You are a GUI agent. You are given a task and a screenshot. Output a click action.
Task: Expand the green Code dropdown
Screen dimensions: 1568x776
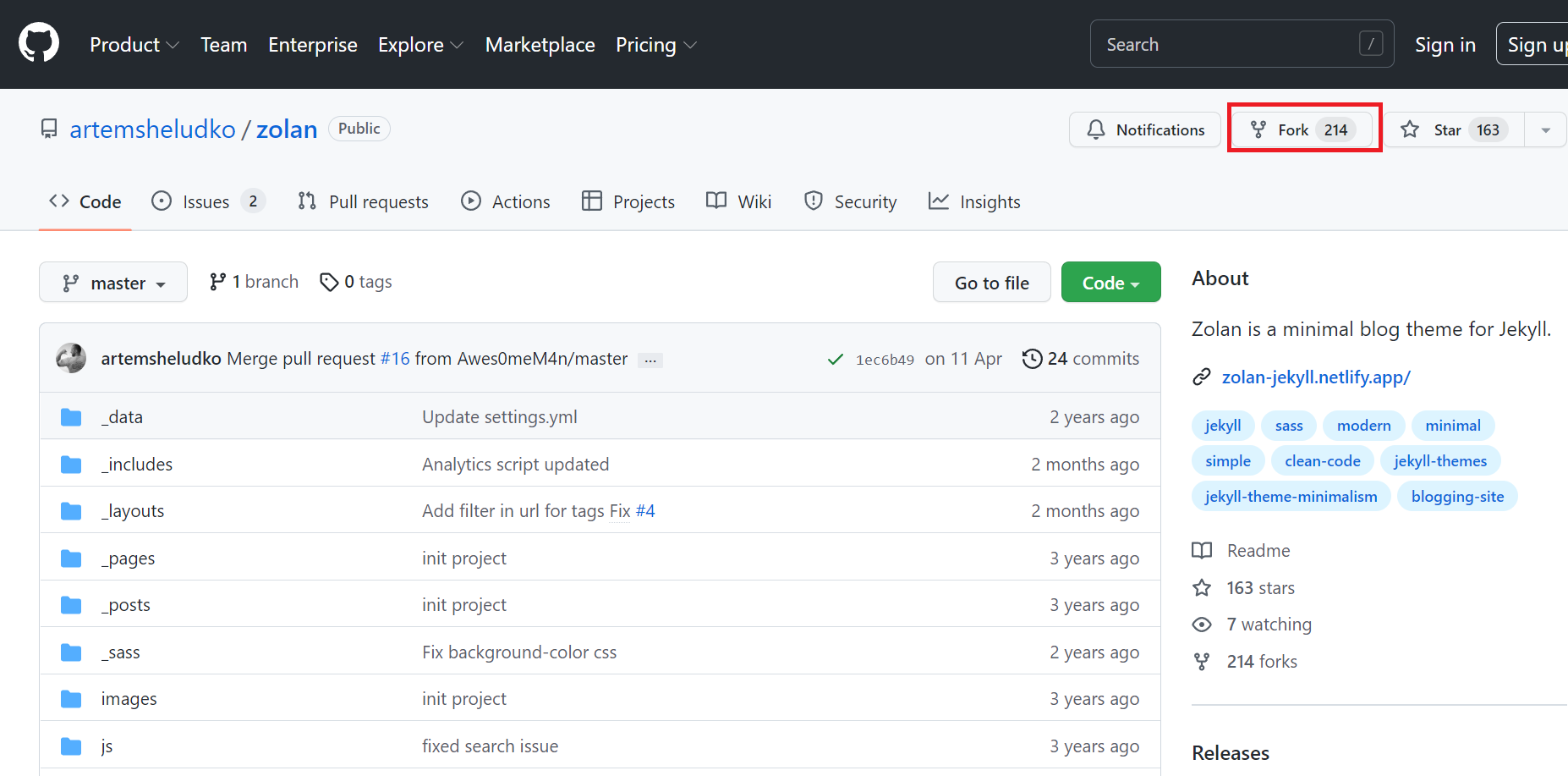click(x=1110, y=283)
